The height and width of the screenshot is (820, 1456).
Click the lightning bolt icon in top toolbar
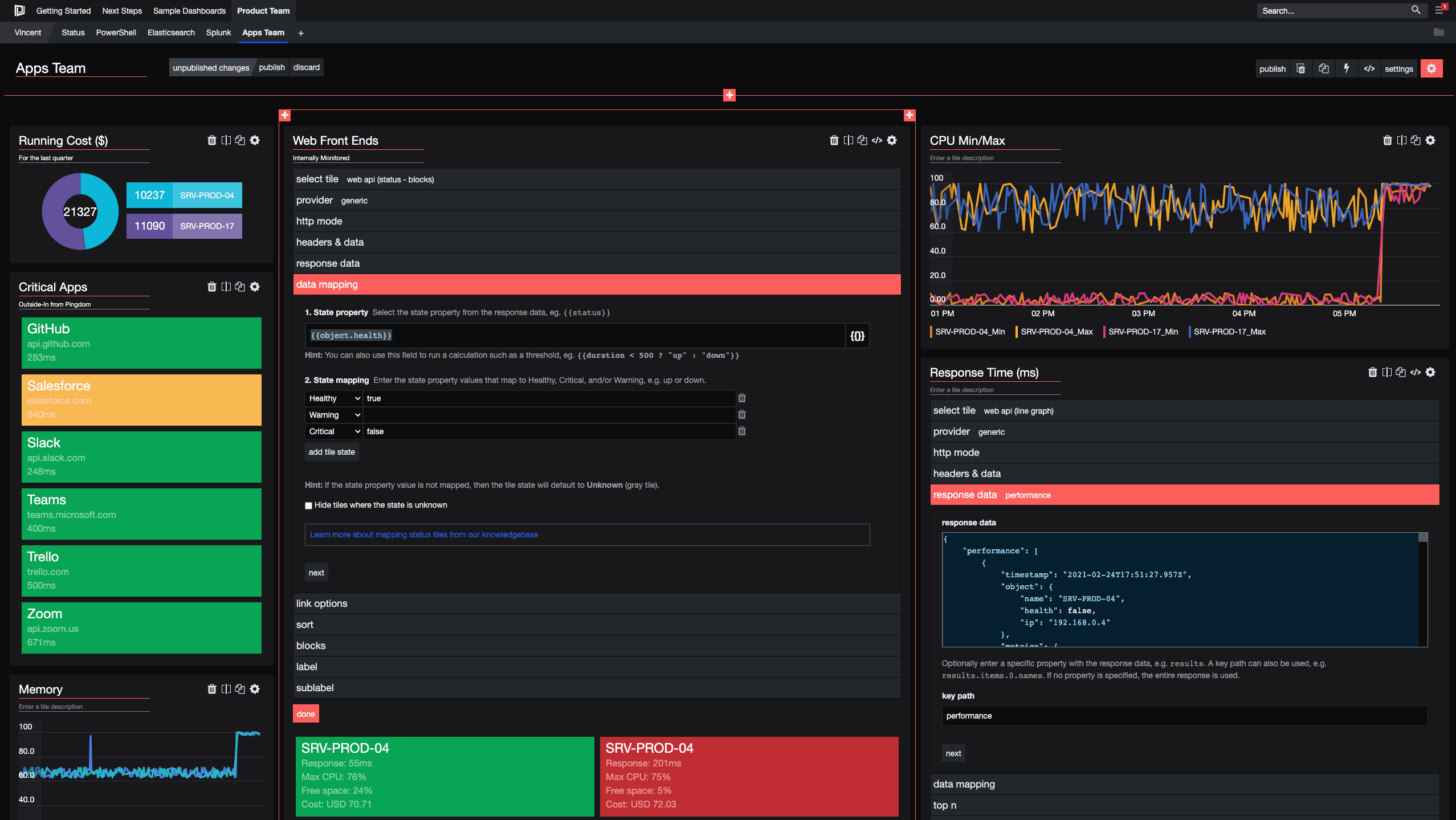pyautogui.click(x=1347, y=68)
